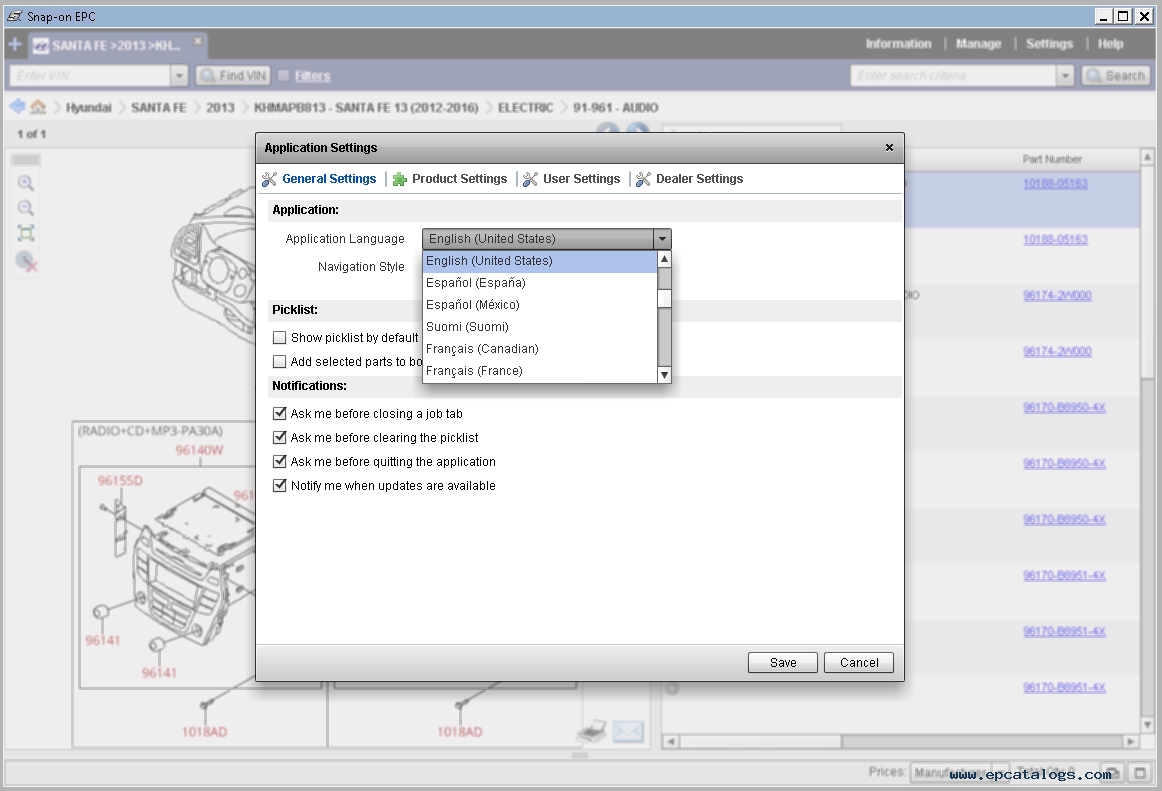The width and height of the screenshot is (1162, 791).
Task: Choose English (United States) from the language list
Action: coord(540,261)
